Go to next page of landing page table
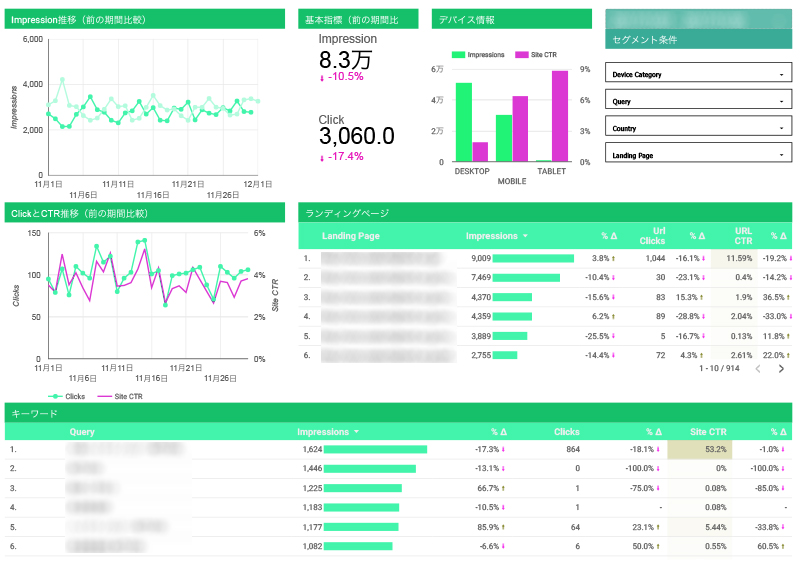The width and height of the screenshot is (800, 570). [x=781, y=369]
